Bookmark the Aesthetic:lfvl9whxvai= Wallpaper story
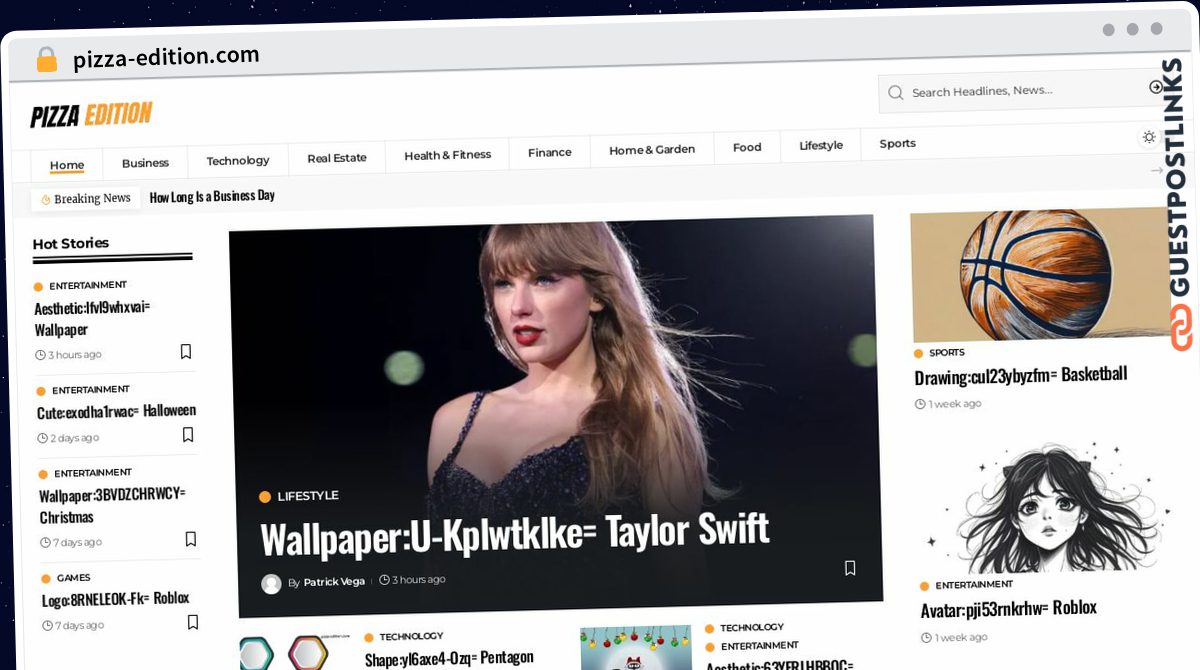 click(186, 352)
